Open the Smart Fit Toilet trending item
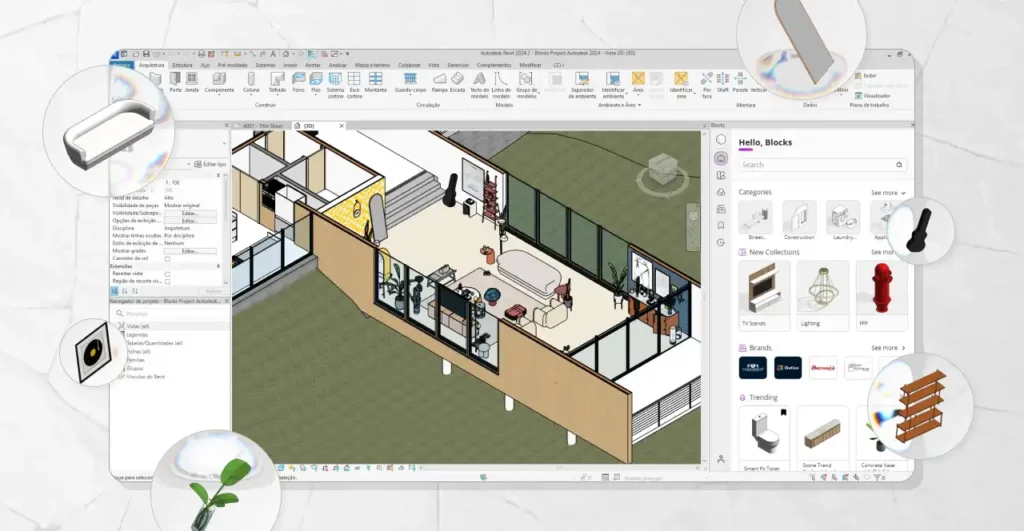Screen dimensions: 1024x531 pyautogui.click(x=764, y=438)
